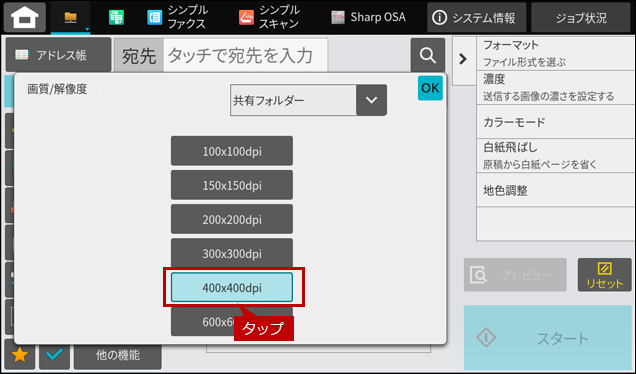Confirm resolution with OK button
Image resolution: width=636 pixels, height=374 pixels.
coord(430,88)
